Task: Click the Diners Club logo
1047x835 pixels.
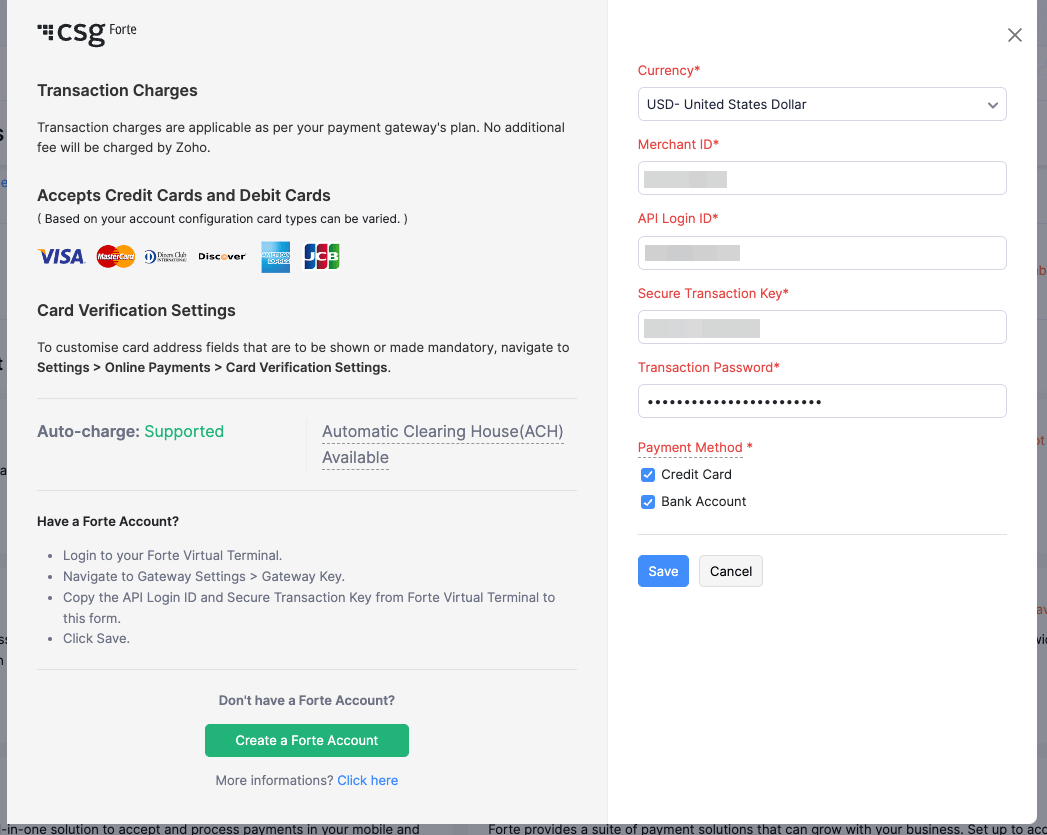Action: click(x=166, y=256)
